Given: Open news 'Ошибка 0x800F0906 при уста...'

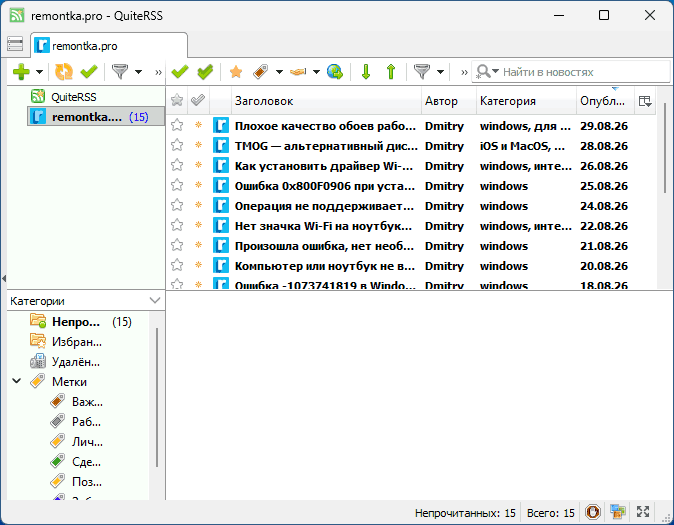Looking at the screenshot, I should point(325,186).
